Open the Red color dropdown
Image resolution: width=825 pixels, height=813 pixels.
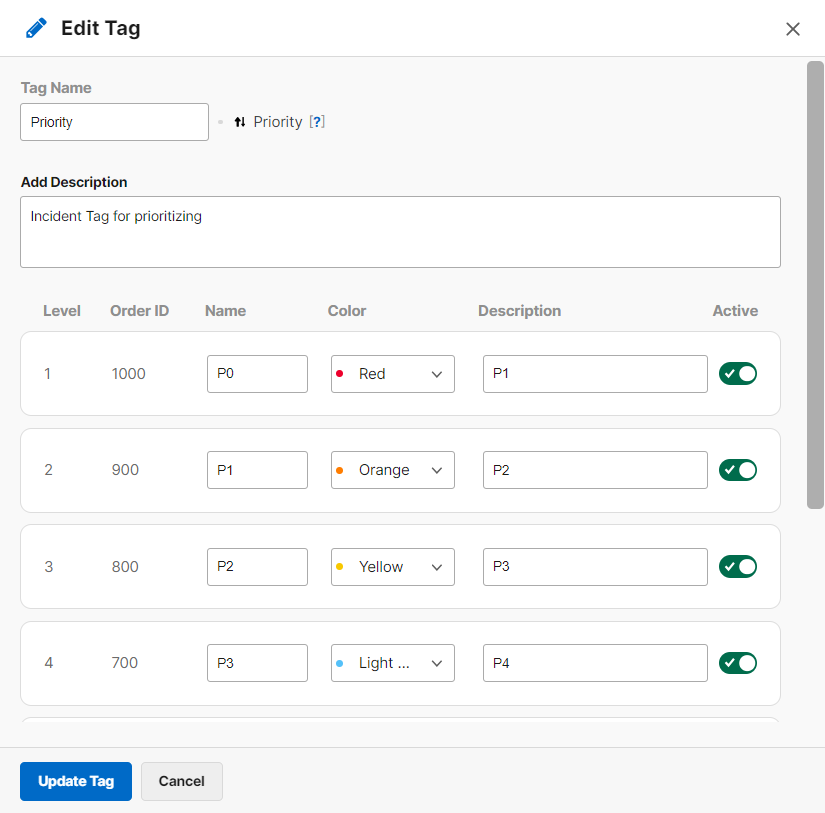(392, 374)
